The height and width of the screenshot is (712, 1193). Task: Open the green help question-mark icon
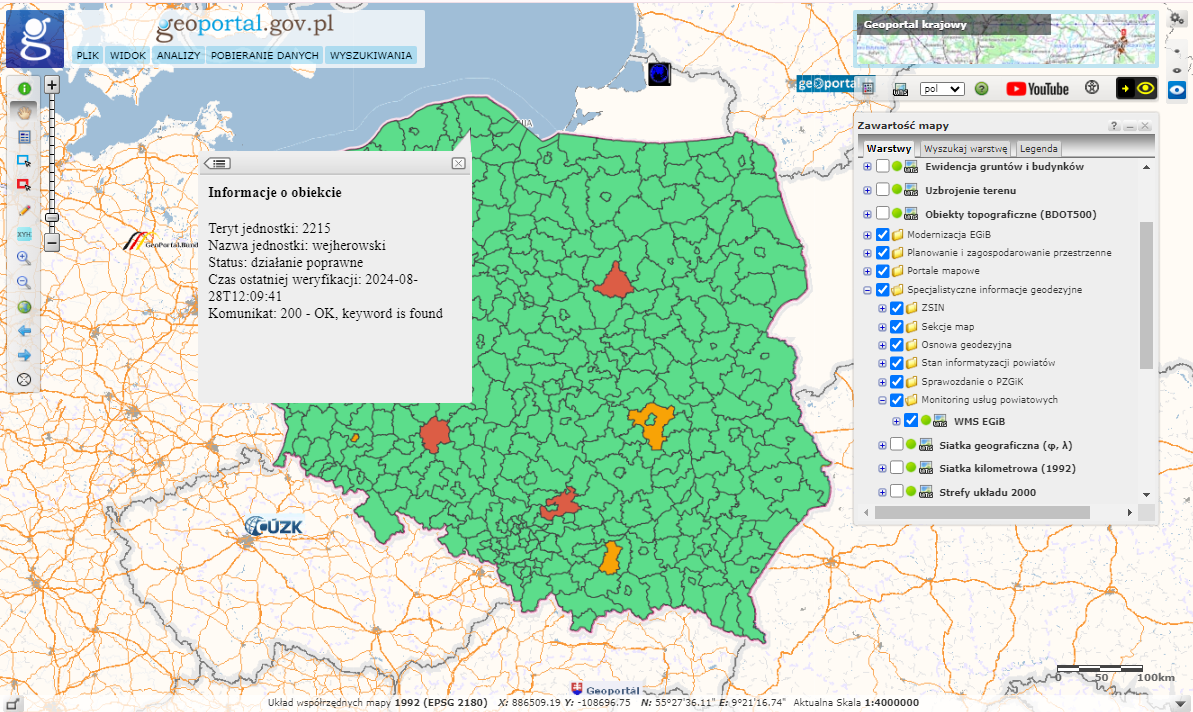pyautogui.click(x=983, y=89)
